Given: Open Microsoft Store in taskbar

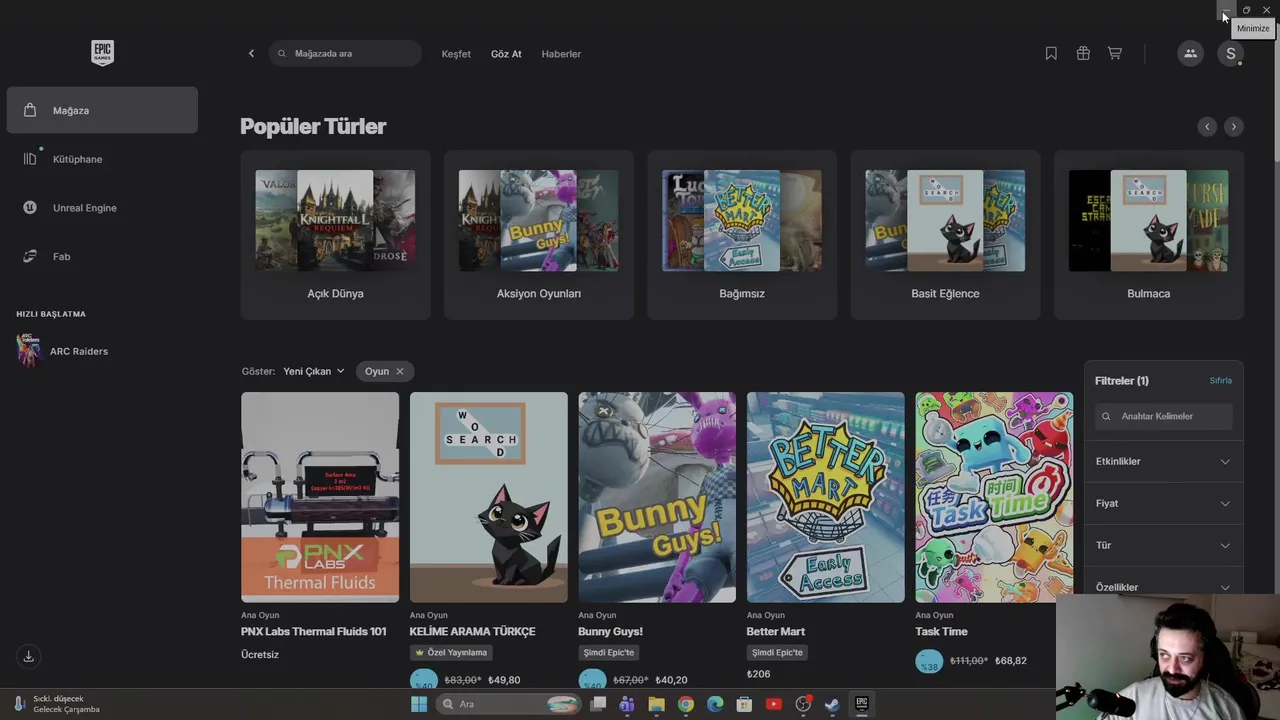Looking at the screenshot, I should click(744, 704).
